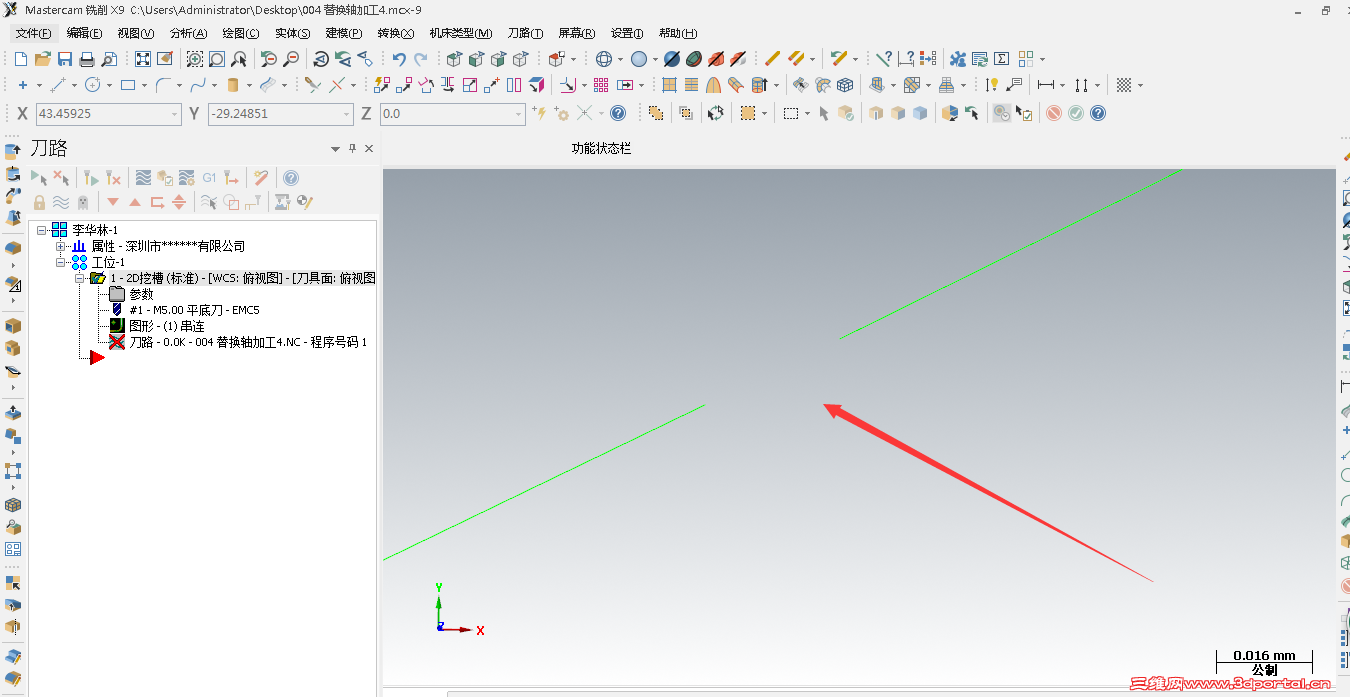This screenshot has height=697, width=1350.
Task: Open the 机床类型(M) menu
Action: (461, 33)
